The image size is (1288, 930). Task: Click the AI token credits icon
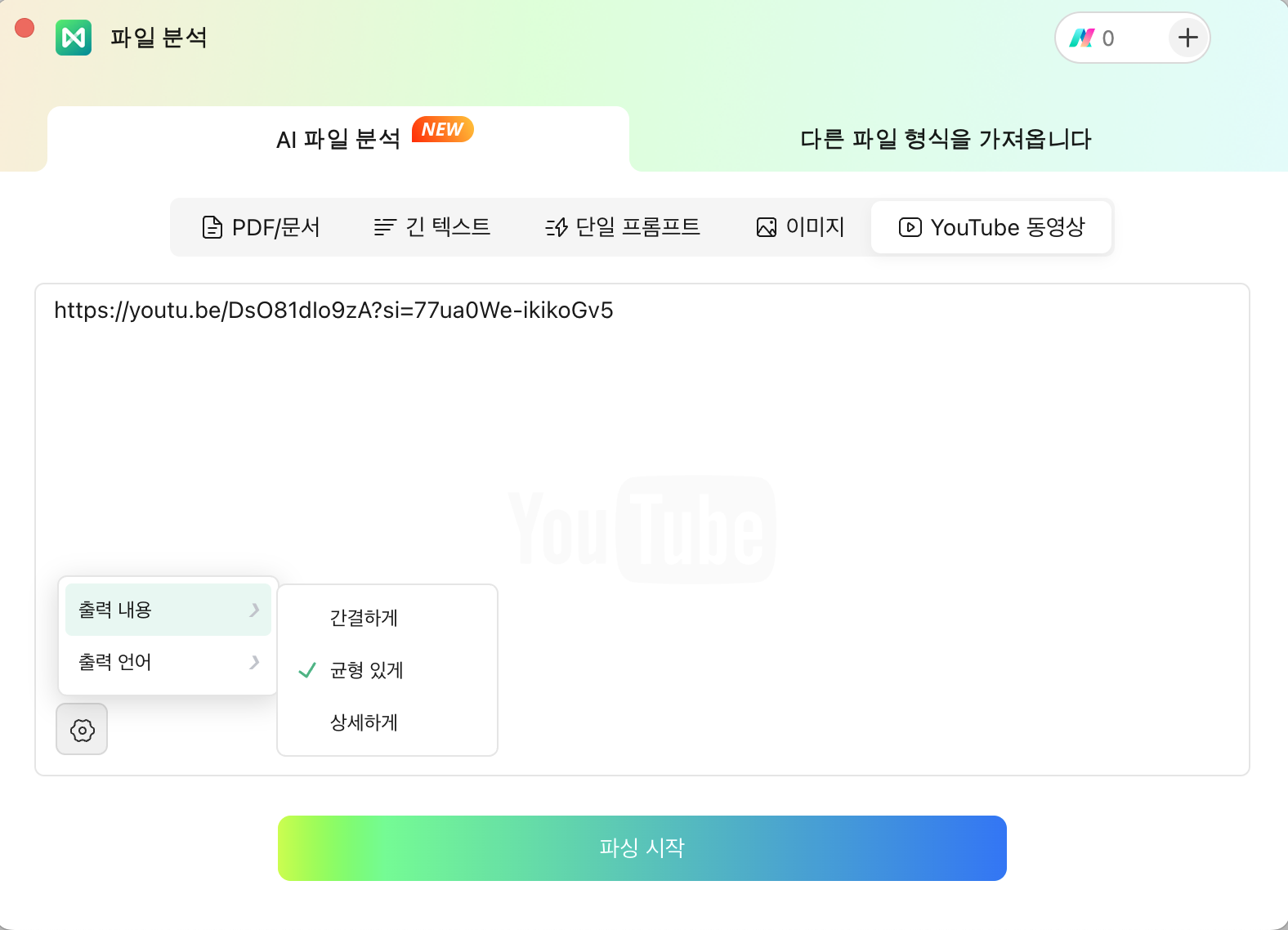tap(1082, 38)
